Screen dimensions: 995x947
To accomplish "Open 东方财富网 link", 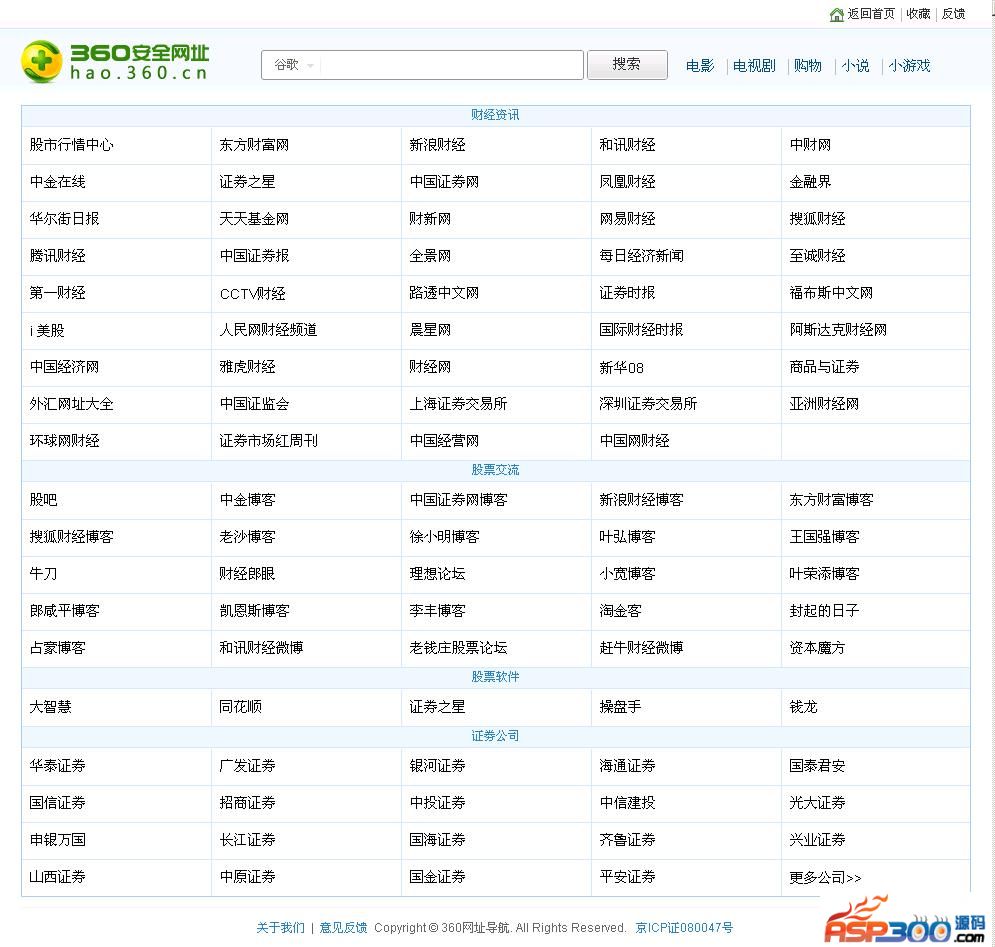I will coord(254,145).
